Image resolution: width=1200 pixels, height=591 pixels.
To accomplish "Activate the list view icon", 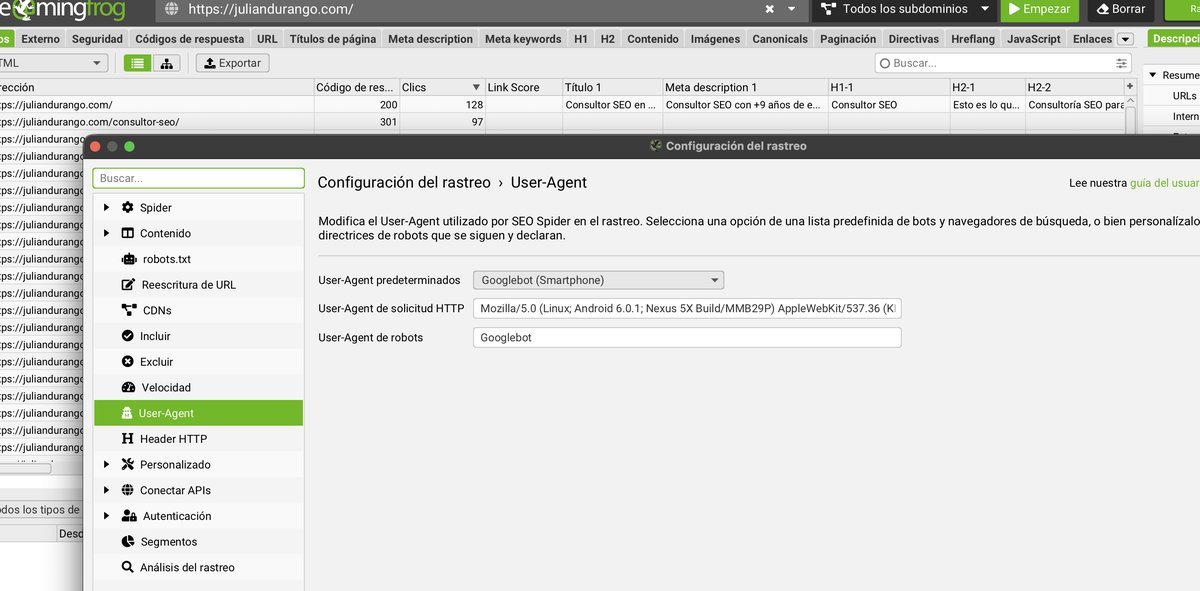I will [x=139, y=62].
